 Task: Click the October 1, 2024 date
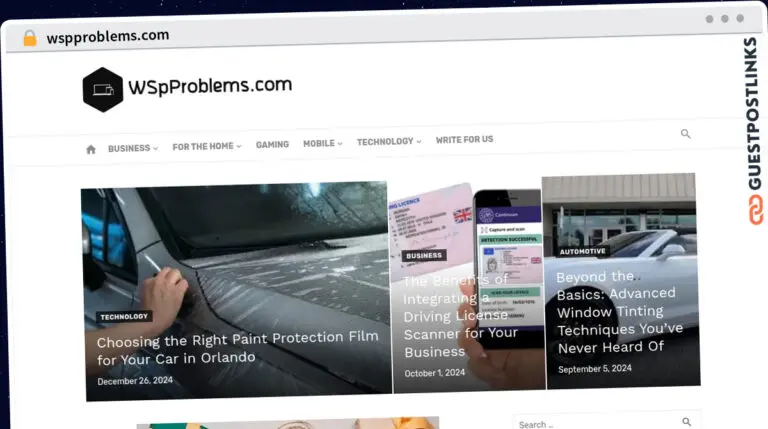(x=434, y=373)
